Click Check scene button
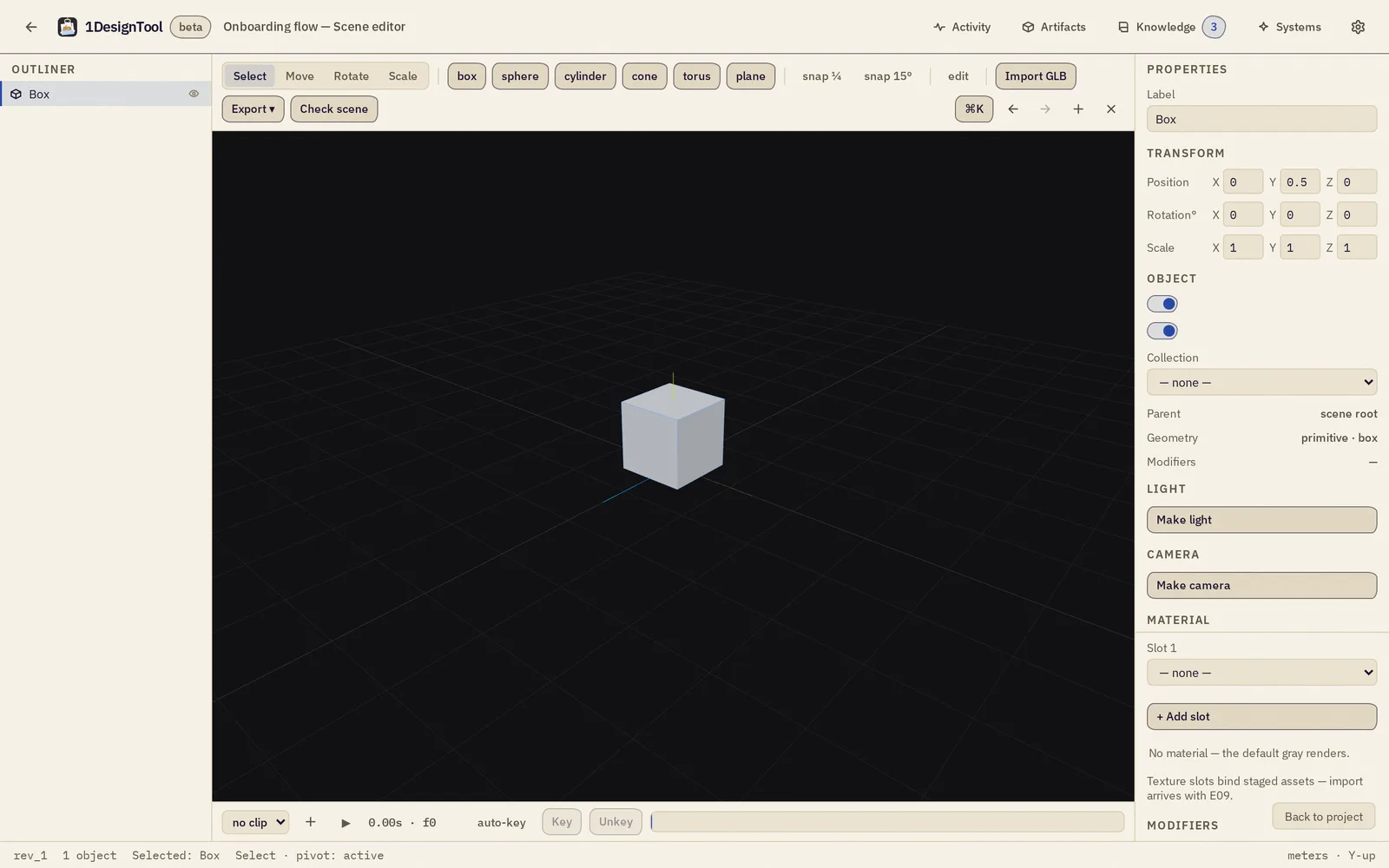Viewport: 1389px width, 868px height. (333, 108)
